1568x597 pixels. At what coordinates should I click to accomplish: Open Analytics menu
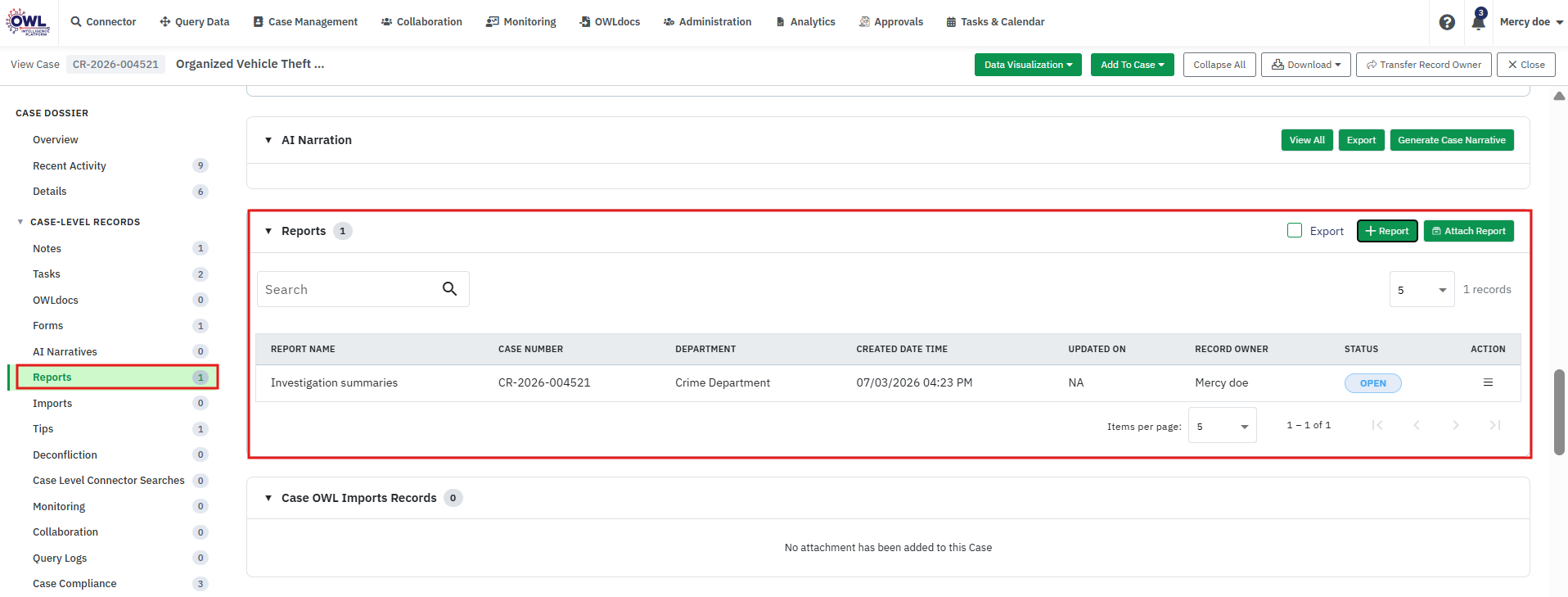(805, 22)
